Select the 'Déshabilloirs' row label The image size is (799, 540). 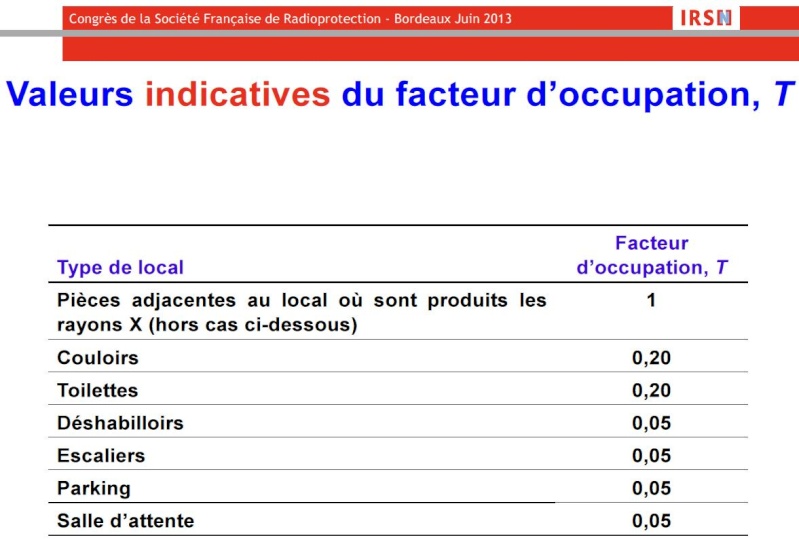point(120,423)
